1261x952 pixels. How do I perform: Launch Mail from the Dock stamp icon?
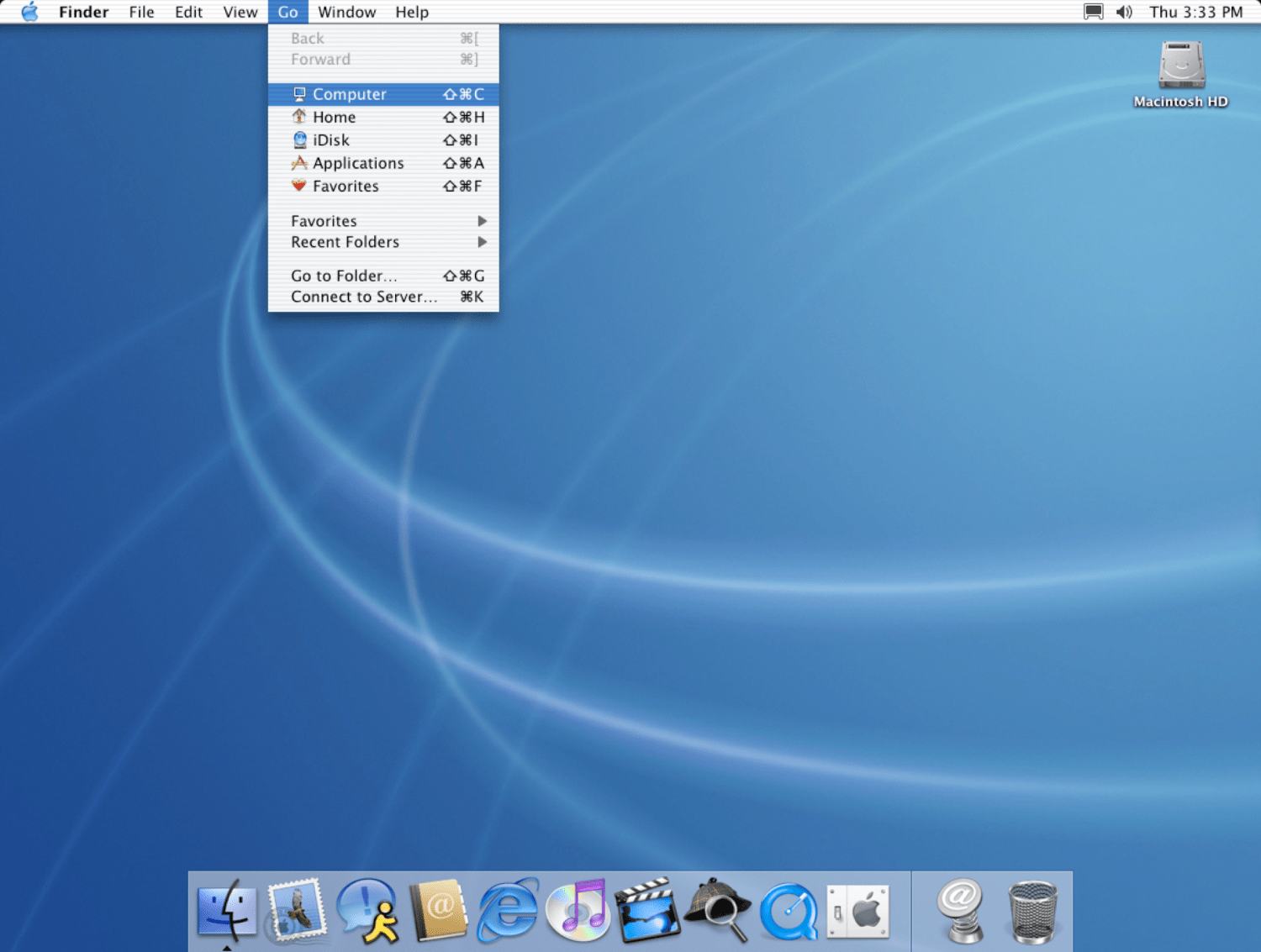click(296, 911)
